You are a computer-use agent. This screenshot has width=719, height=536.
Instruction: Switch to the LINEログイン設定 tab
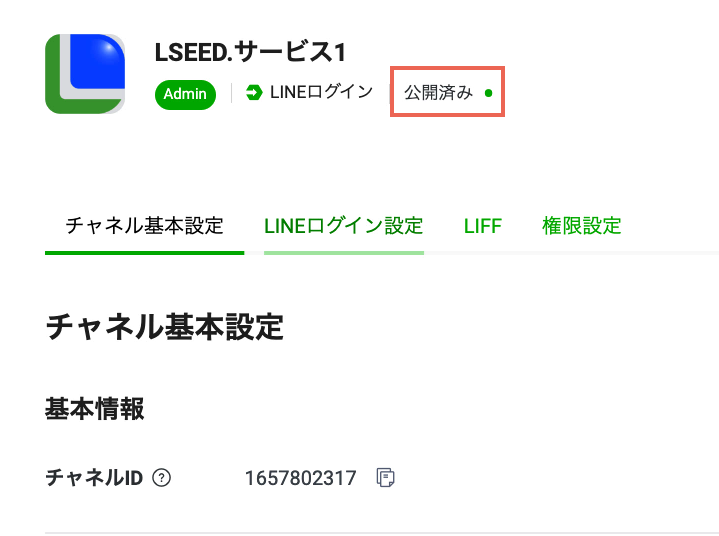(343, 225)
